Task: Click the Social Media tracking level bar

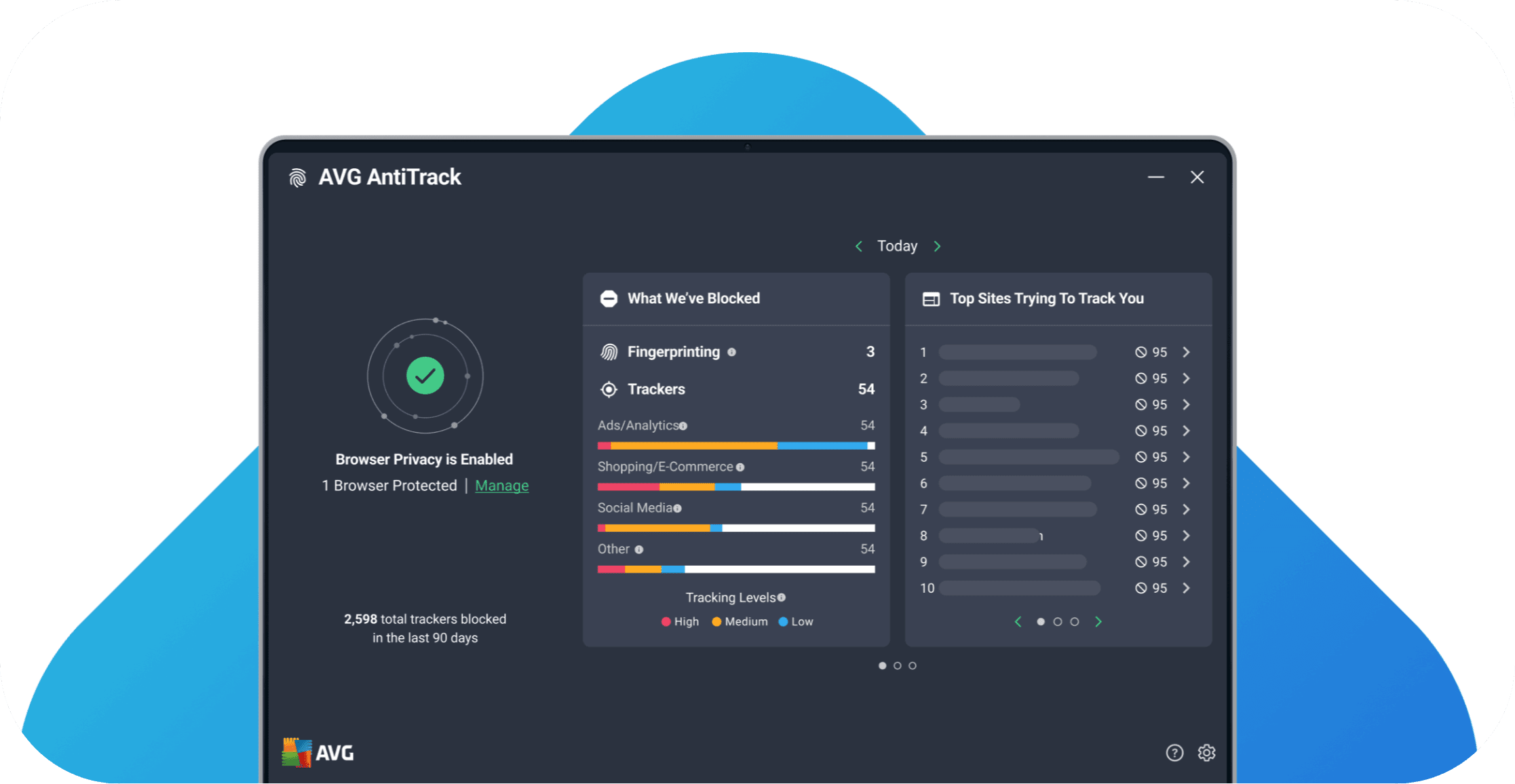Action: tap(736, 528)
